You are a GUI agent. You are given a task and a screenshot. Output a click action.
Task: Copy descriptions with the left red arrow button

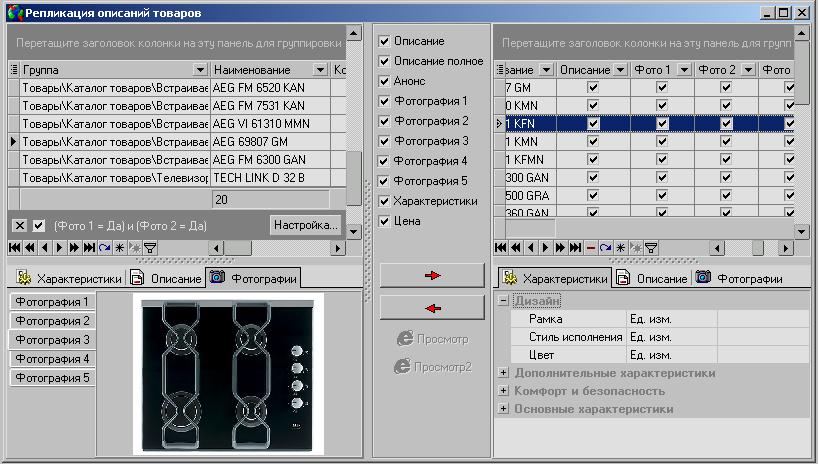(x=432, y=308)
